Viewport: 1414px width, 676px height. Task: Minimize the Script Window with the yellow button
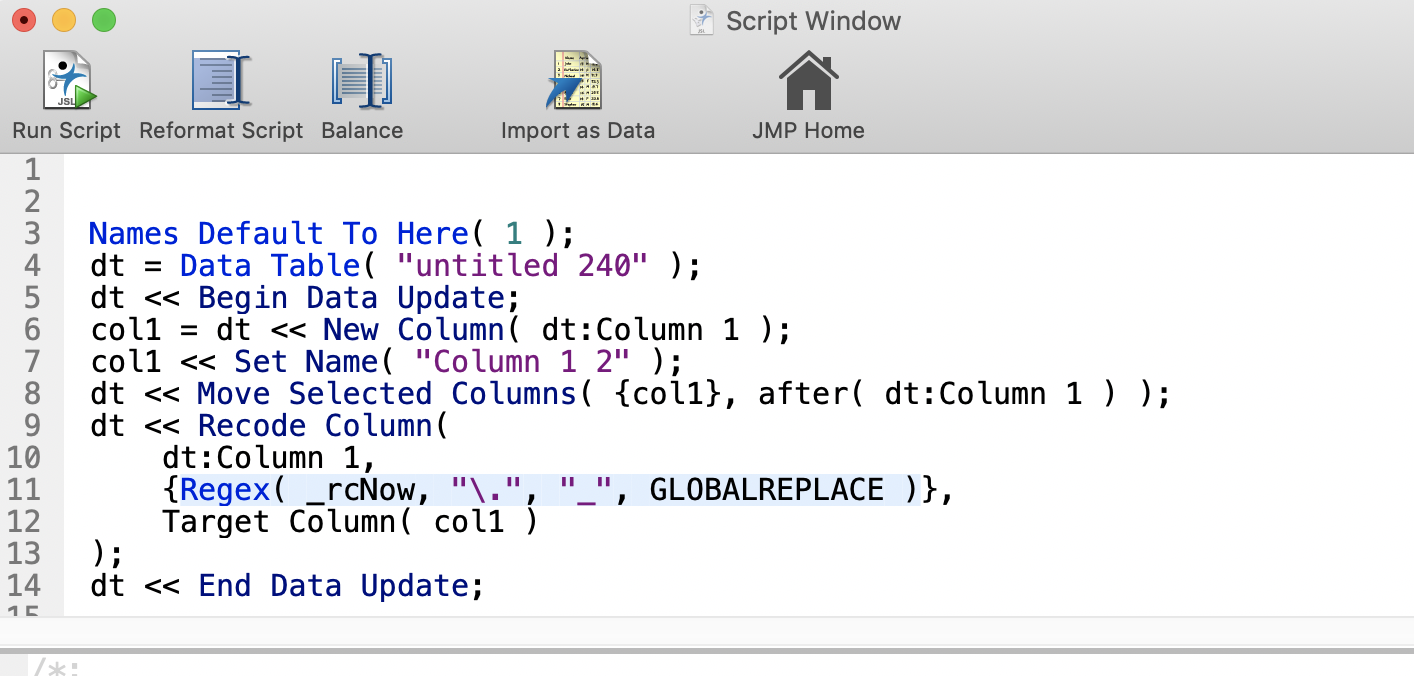pyautogui.click(x=64, y=19)
